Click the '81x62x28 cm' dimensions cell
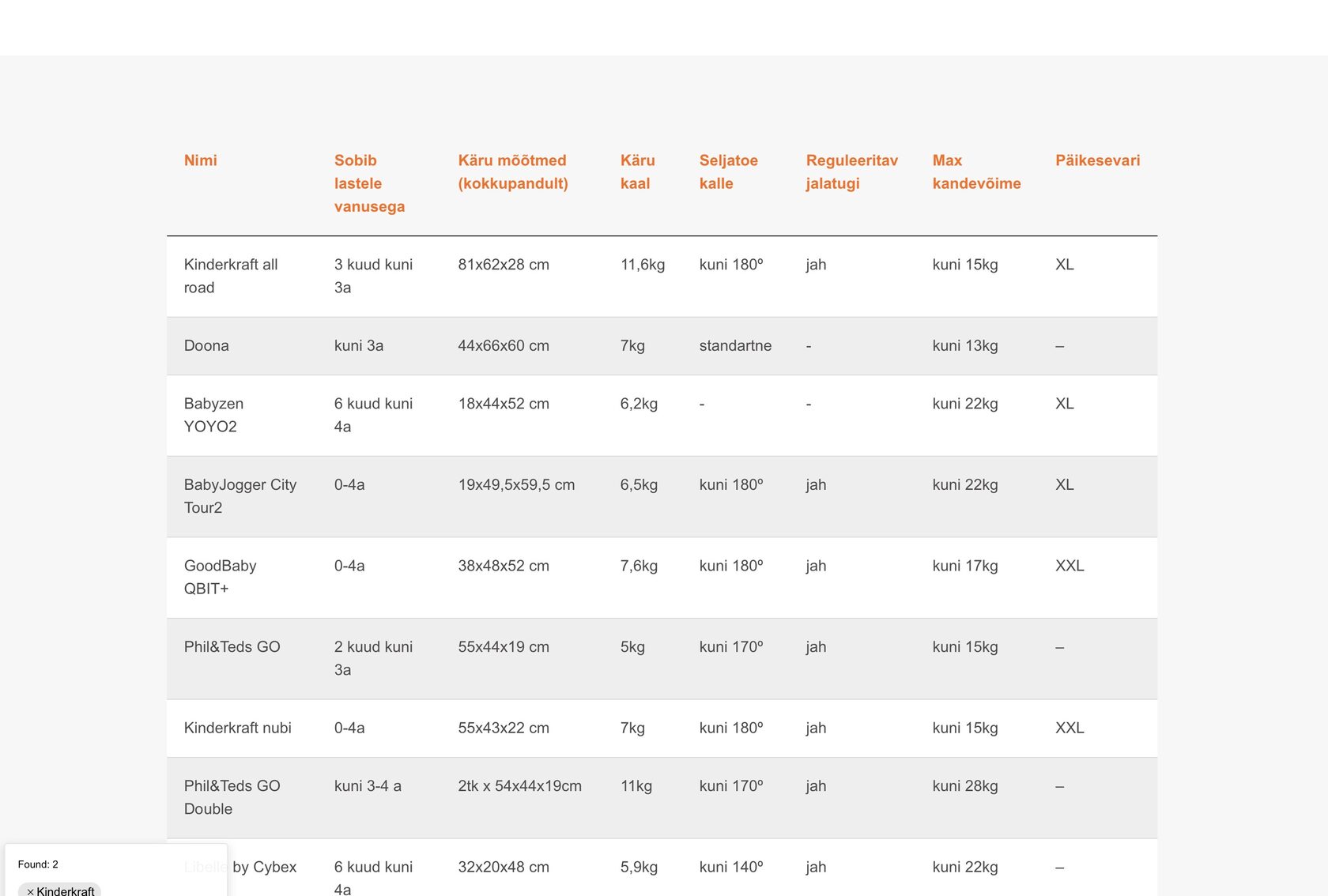 504,265
